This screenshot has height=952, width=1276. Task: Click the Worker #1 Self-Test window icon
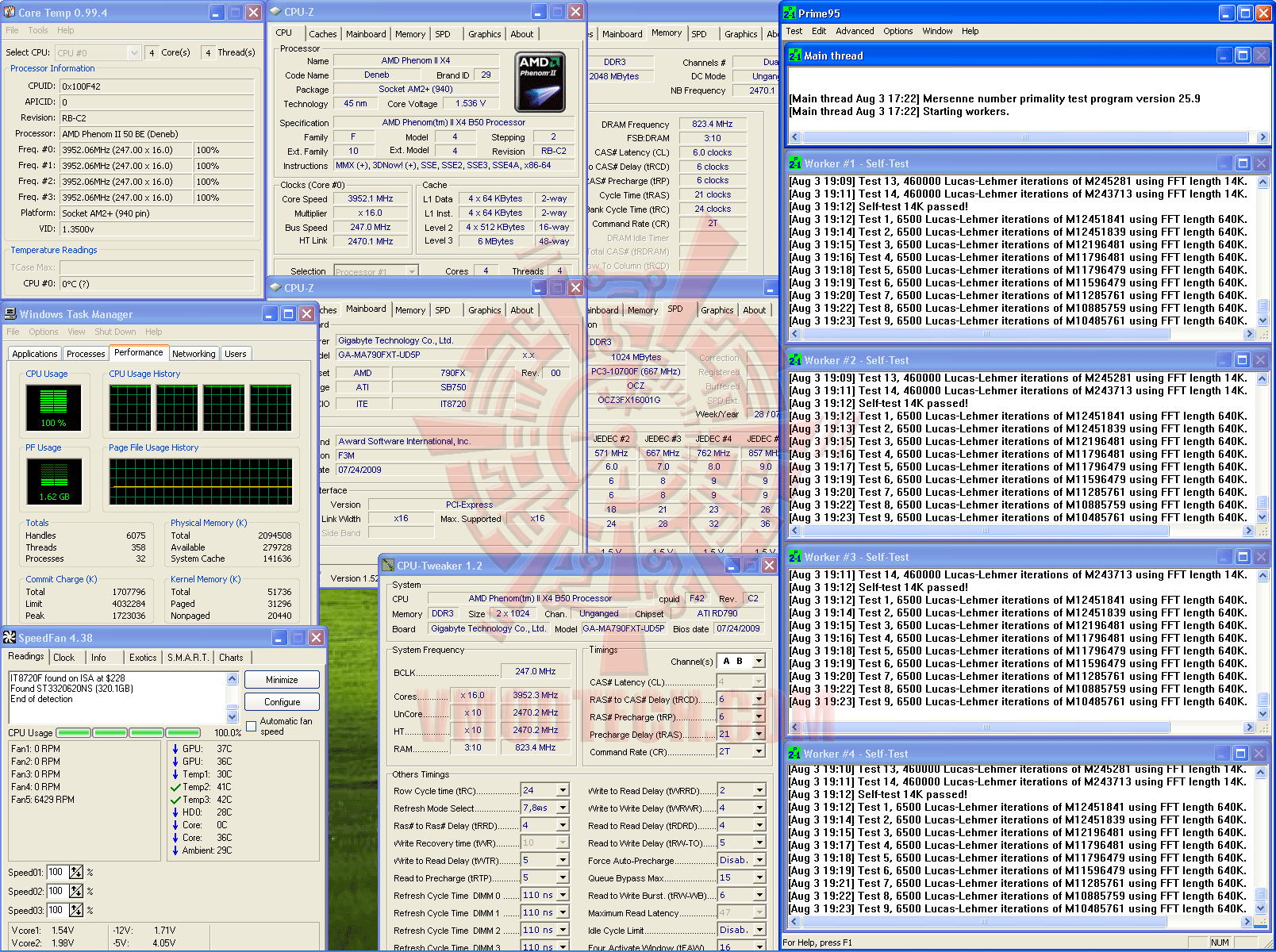pos(795,163)
